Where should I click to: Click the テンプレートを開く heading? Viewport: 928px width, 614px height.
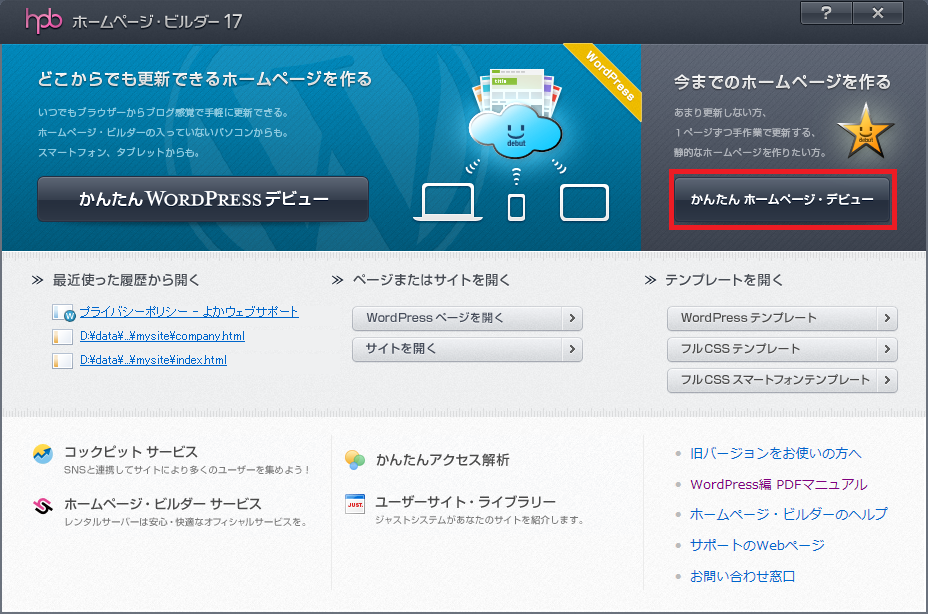[724, 280]
